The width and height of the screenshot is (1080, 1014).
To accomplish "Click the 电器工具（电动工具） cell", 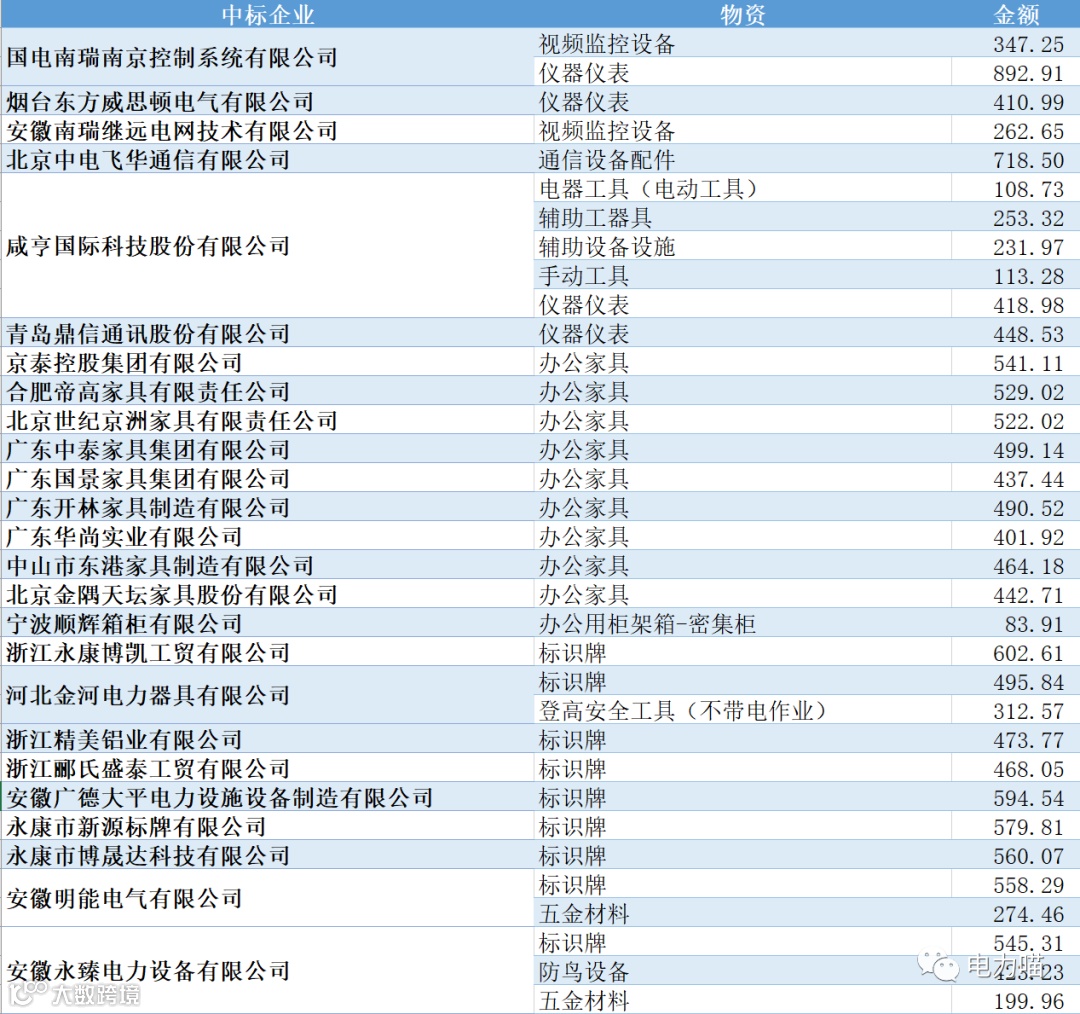I will pyautogui.click(x=742, y=187).
